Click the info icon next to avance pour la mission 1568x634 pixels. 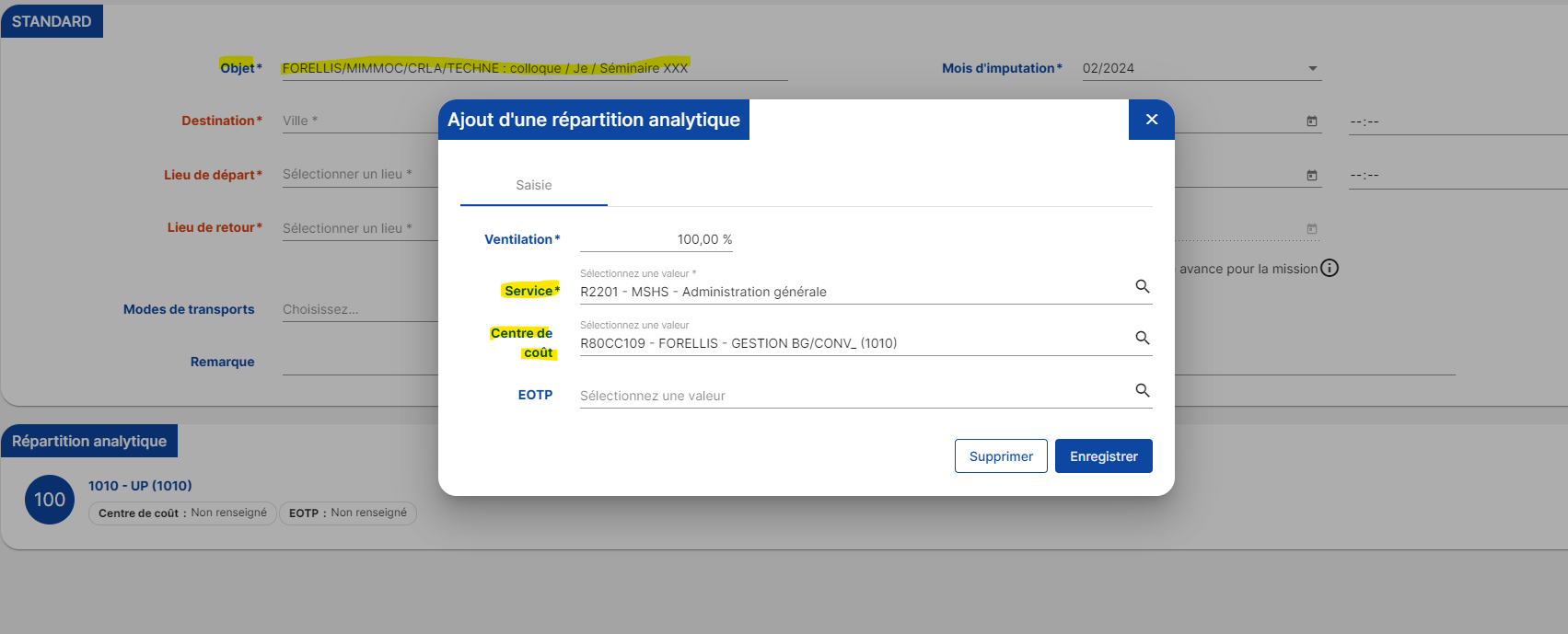pyautogui.click(x=1330, y=269)
